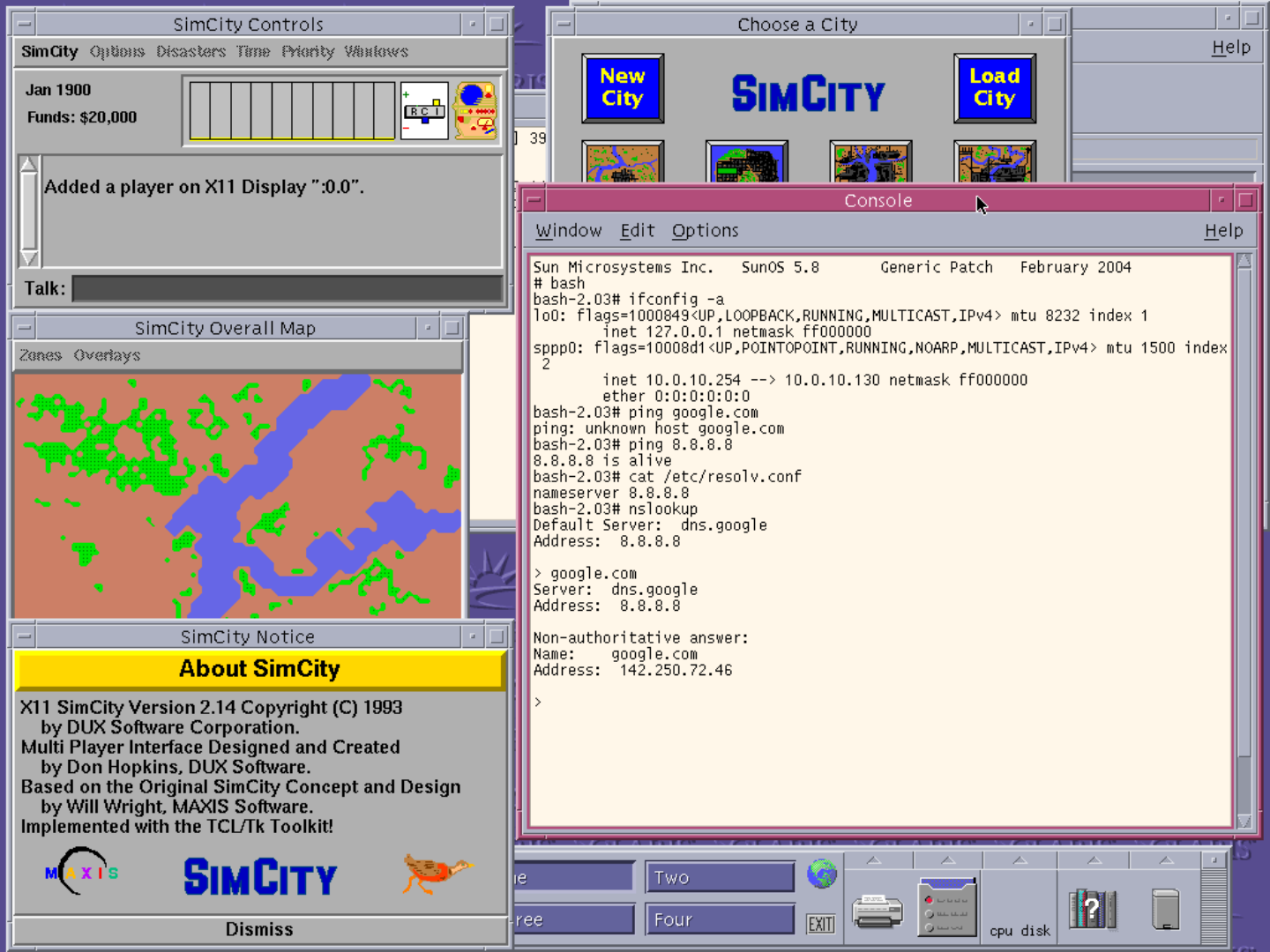
Task: Expand the subpanel arrow above Trash
Action: pos(1166,860)
